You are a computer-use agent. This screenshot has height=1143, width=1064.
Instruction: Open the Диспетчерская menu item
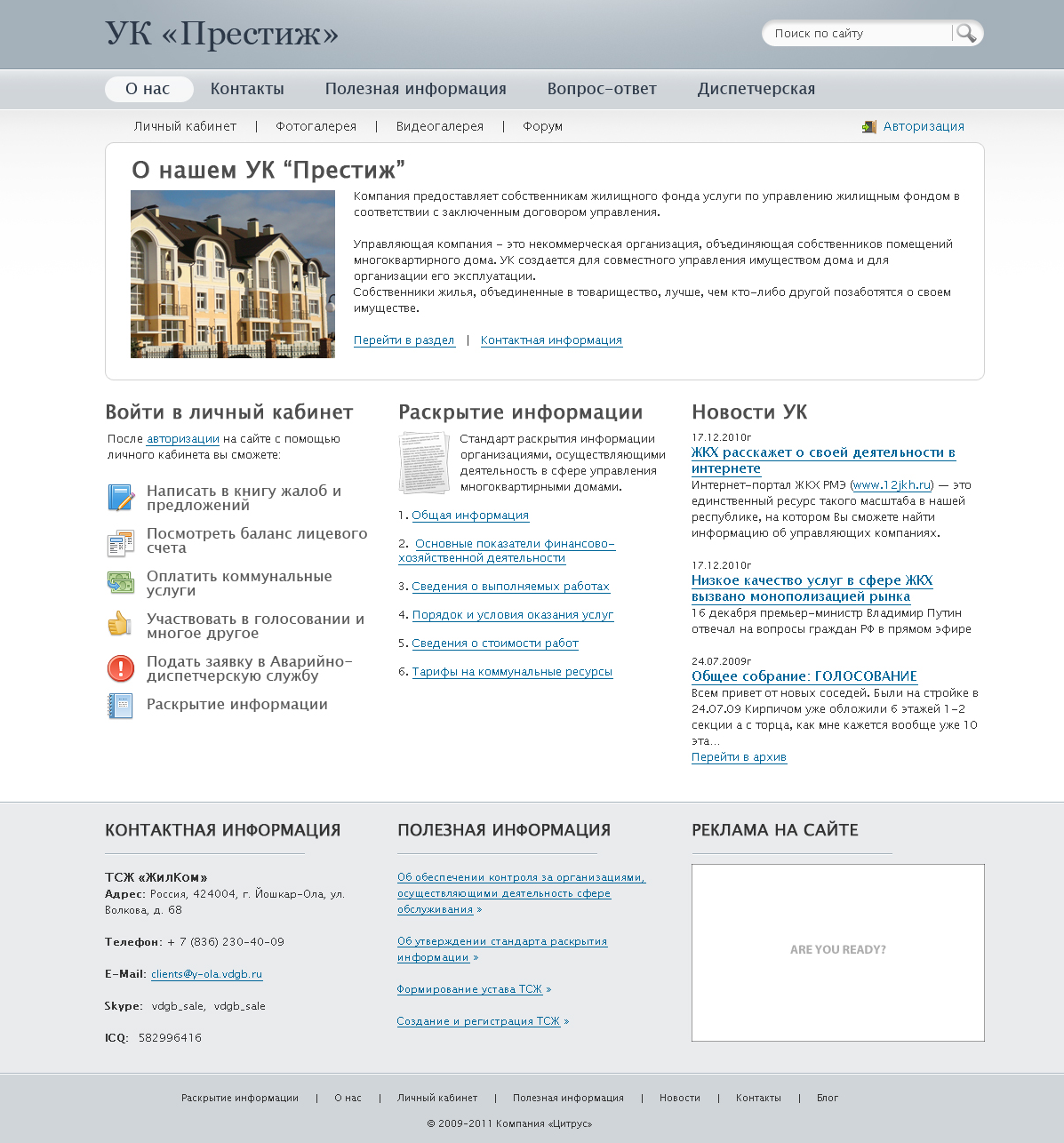point(756,89)
